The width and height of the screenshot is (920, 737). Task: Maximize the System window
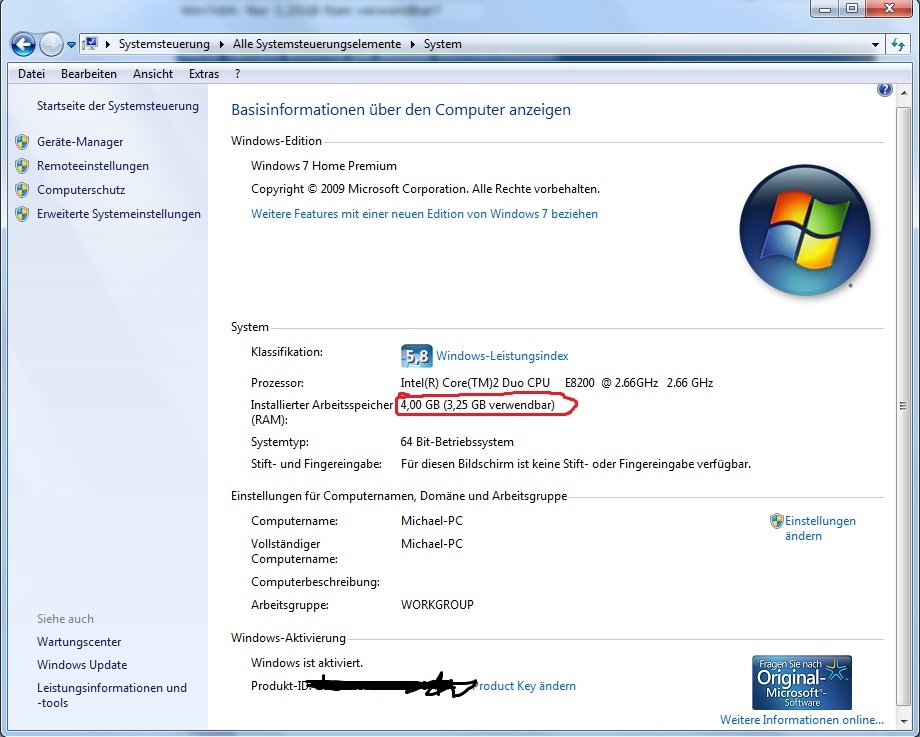click(x=853, y=9)
